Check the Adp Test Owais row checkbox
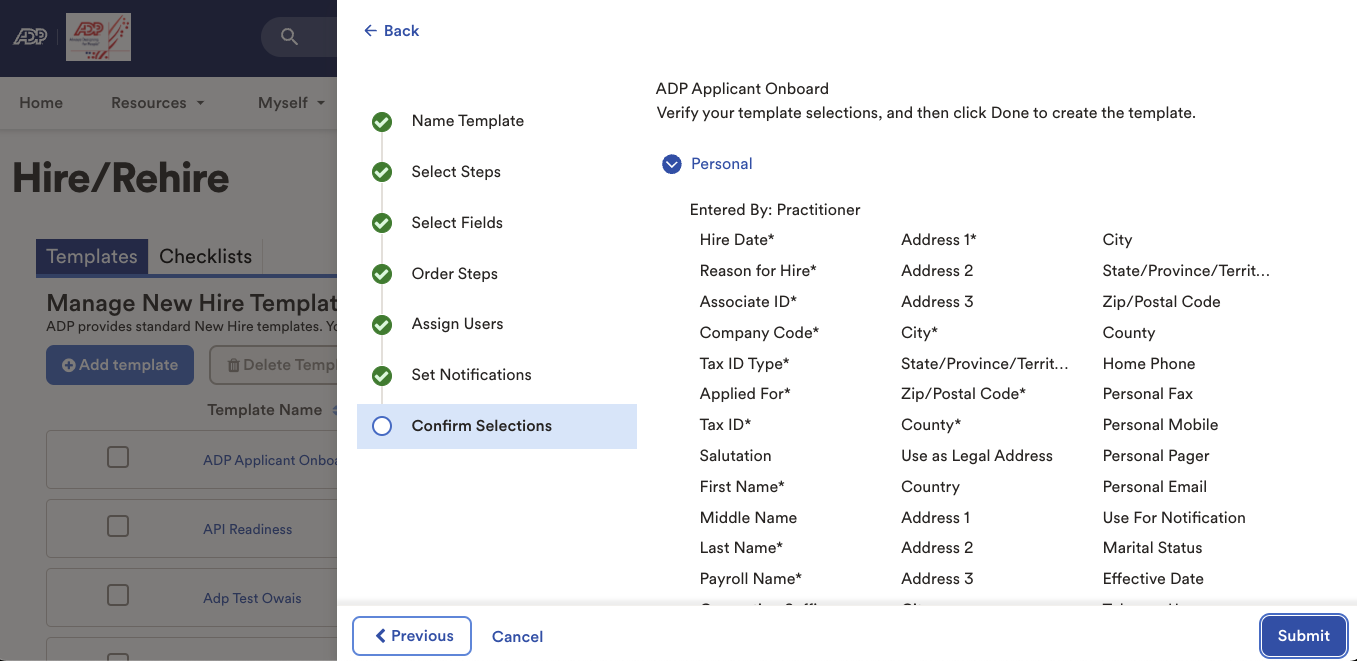1357x661 pixels. [117, 595]
